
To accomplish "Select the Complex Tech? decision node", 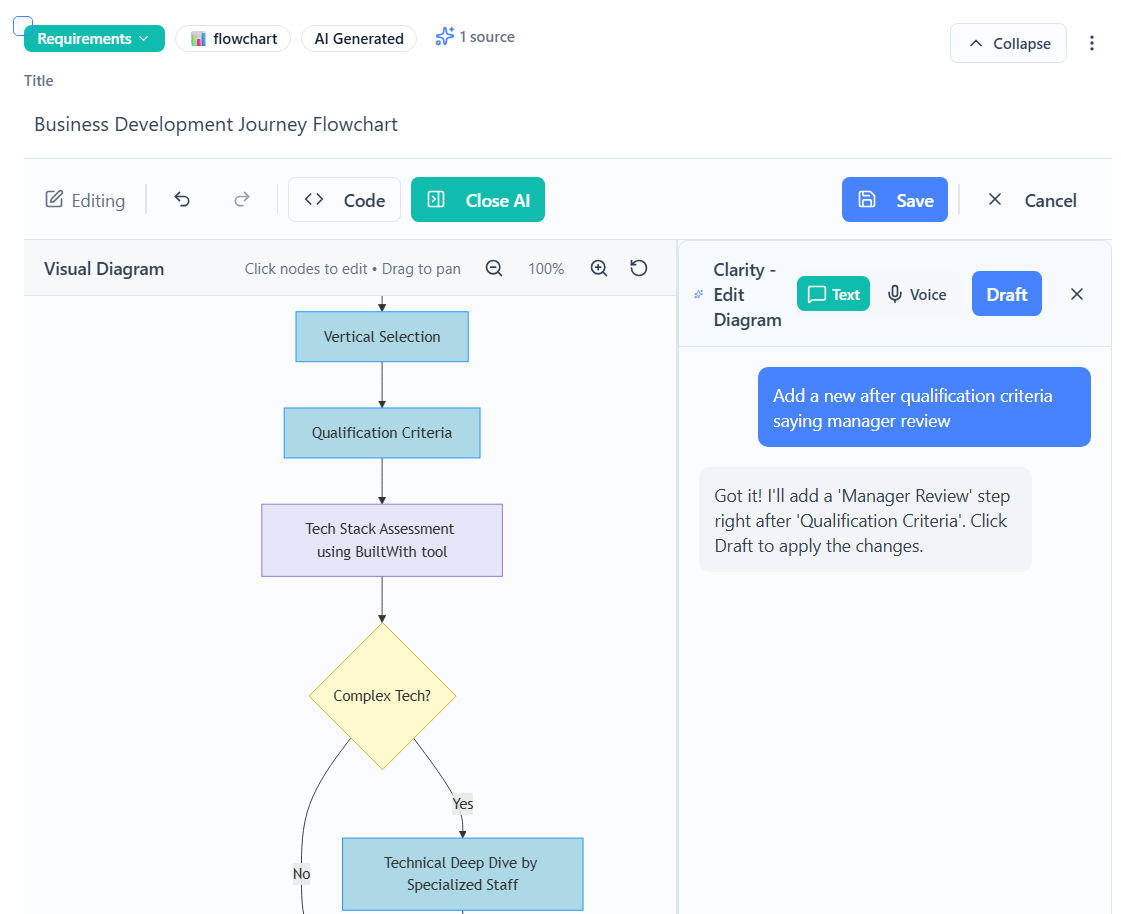I will coord(382,695).
